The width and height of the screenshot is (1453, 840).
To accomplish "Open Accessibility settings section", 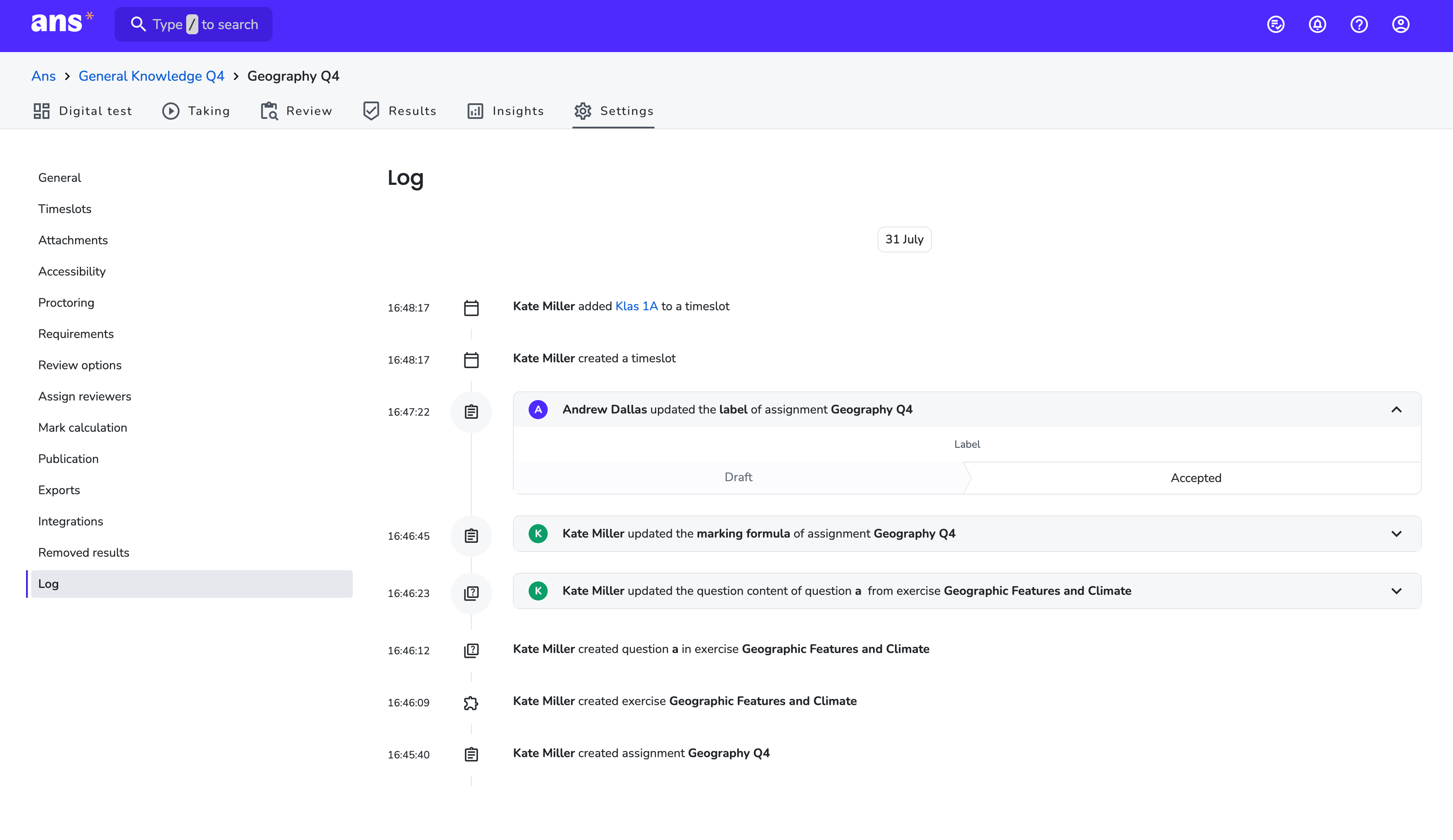I will coord(72,272).
